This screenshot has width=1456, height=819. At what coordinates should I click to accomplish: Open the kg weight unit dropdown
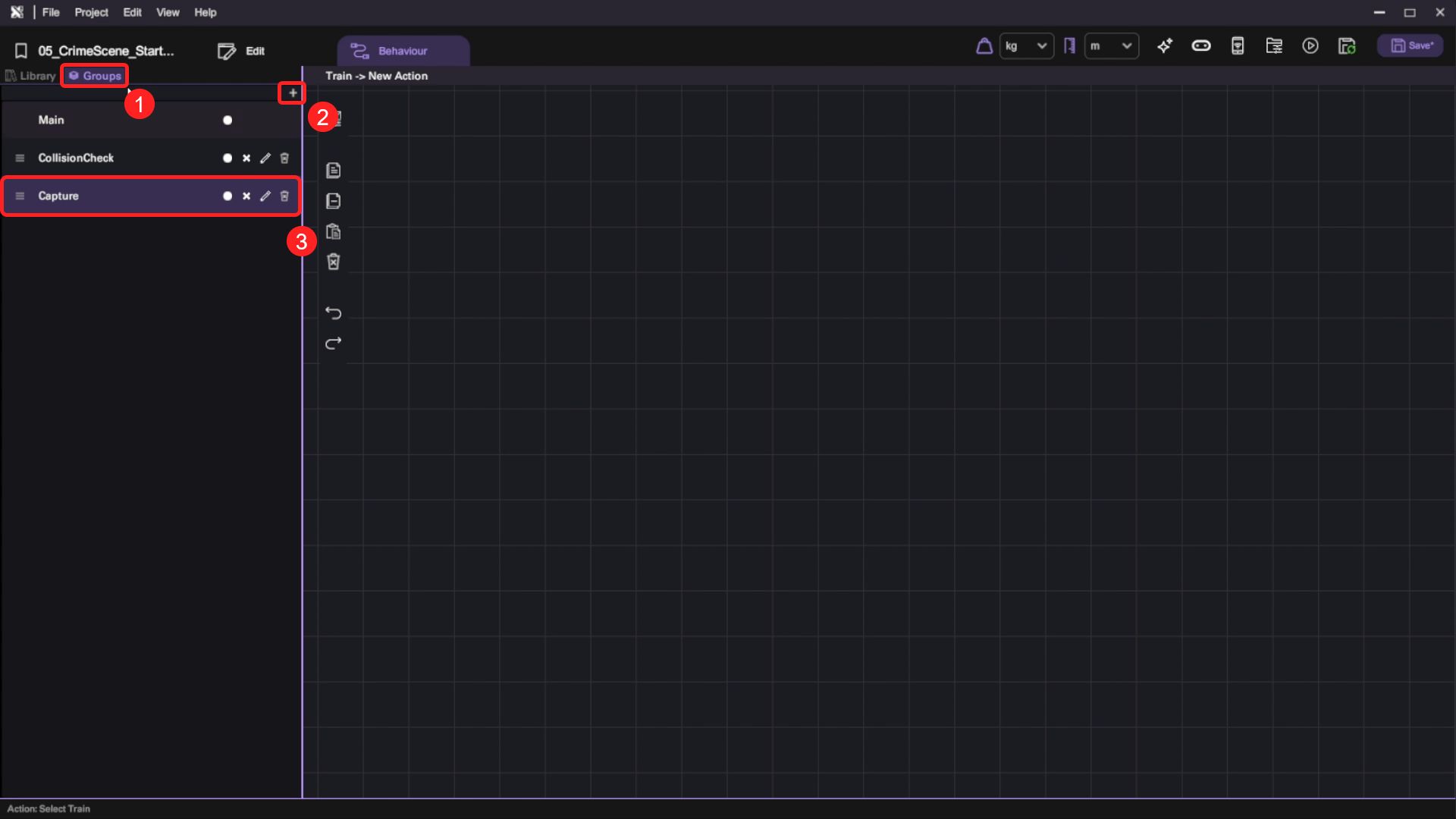point(1026,46)
